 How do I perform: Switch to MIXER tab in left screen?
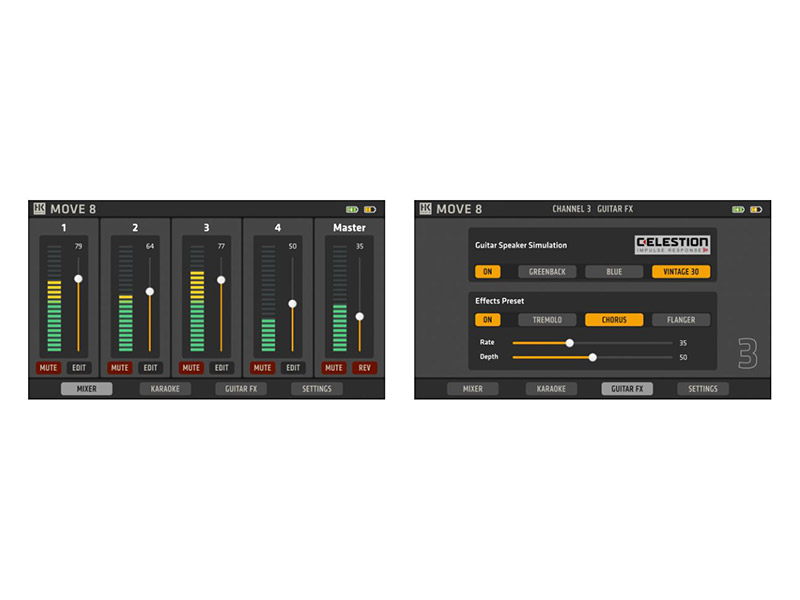87,389
